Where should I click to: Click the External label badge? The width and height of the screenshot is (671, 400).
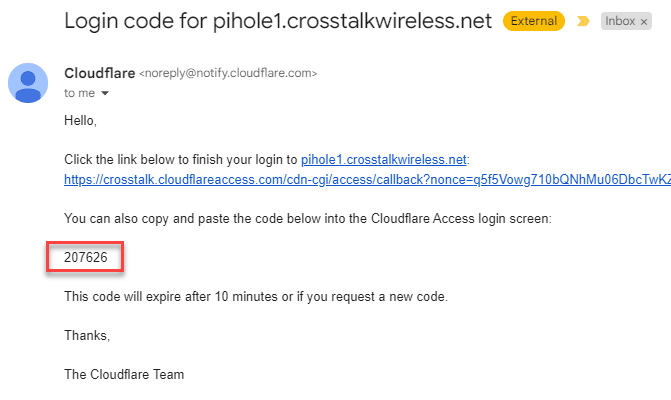tap(534, 21)
